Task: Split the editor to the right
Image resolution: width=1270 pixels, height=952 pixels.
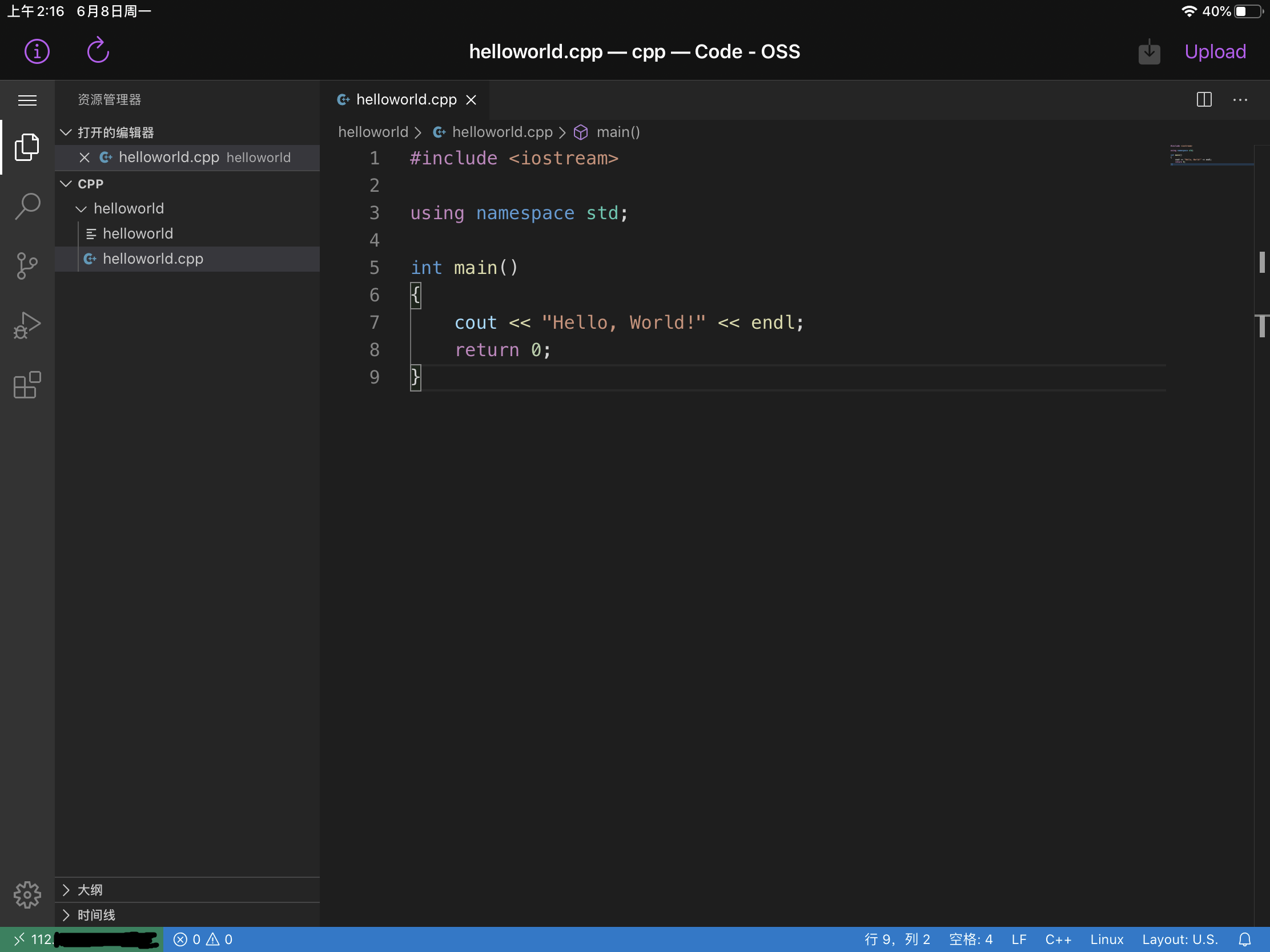Action: tap(1204, 99)
